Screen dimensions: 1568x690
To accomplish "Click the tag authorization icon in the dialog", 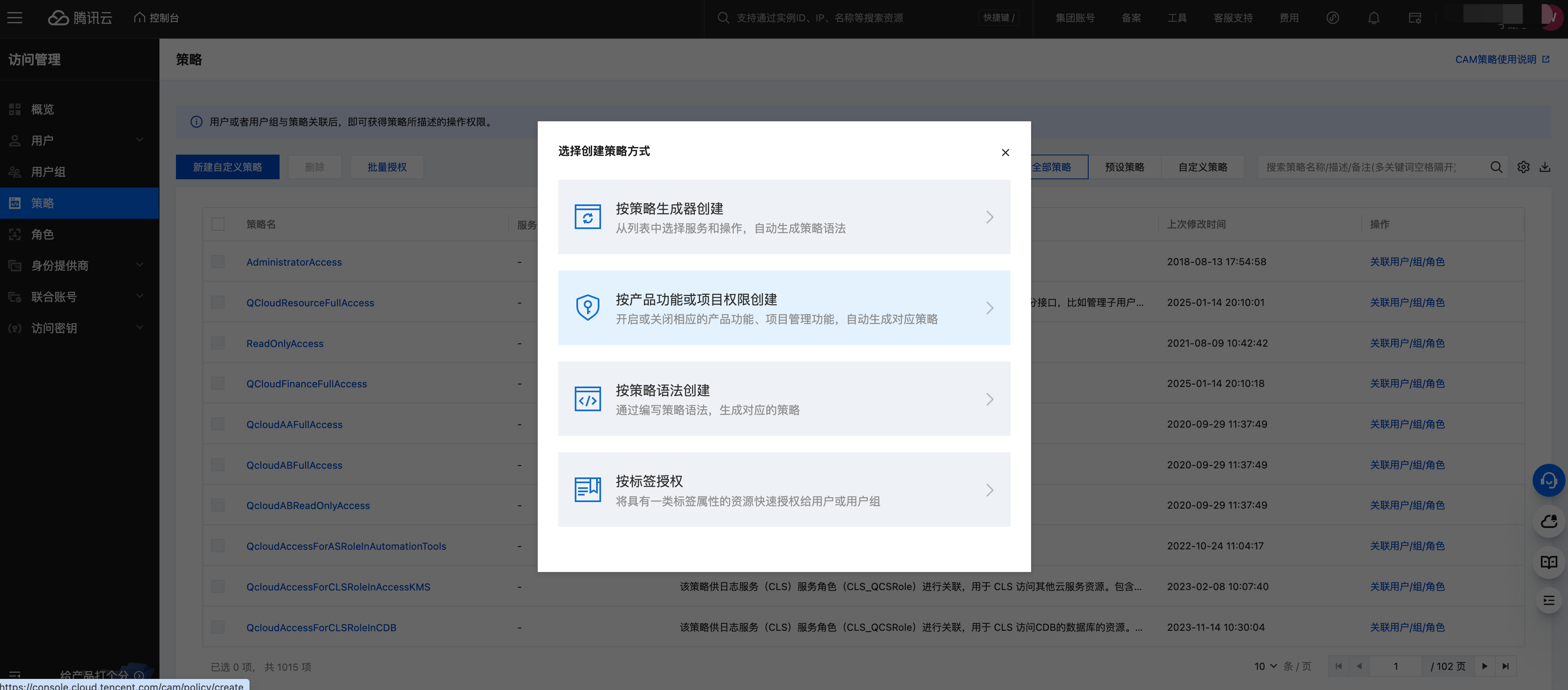I will pyautogui.click(x=587, y=490).
